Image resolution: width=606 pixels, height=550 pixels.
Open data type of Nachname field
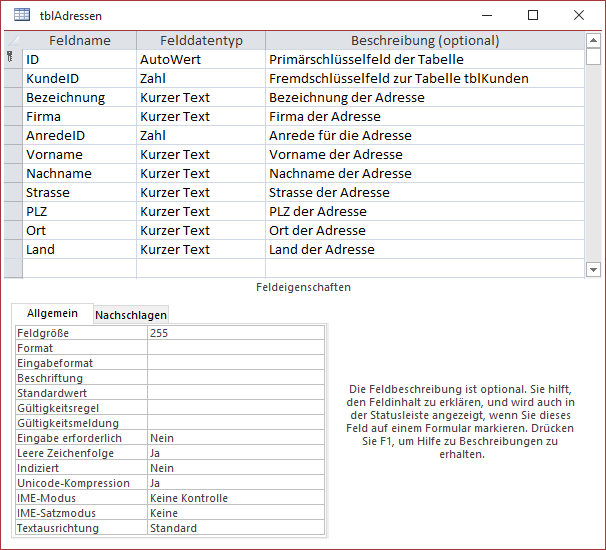point(201,173)
